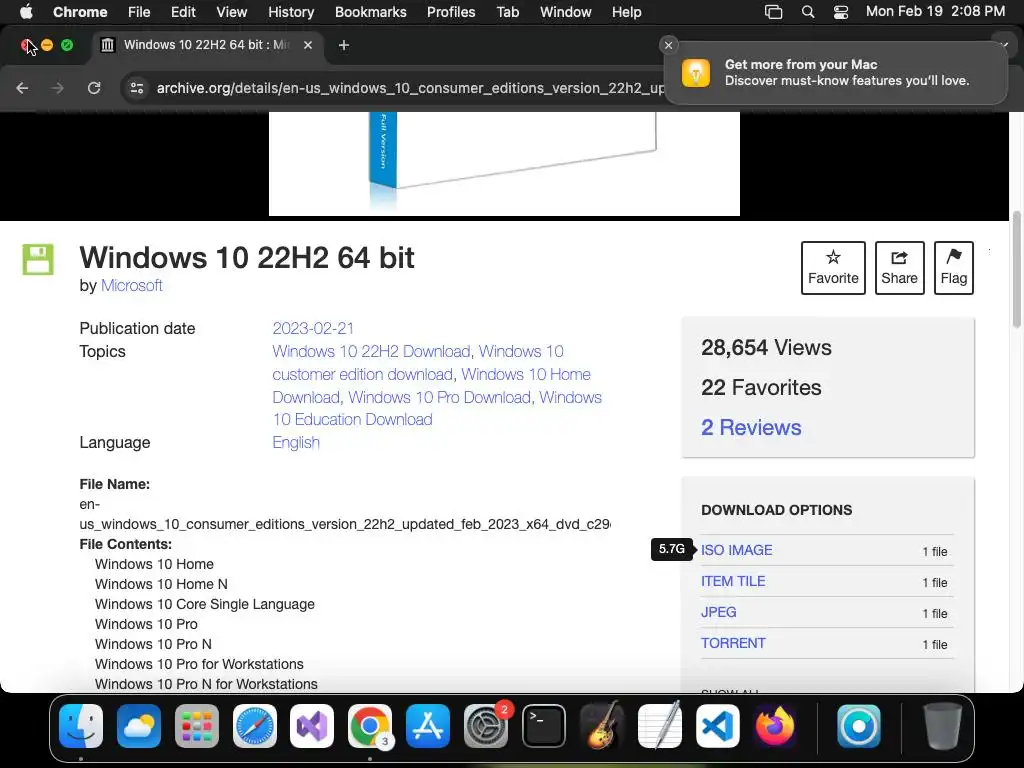Click the Favorite star button
The height and width of the screenshot is (768, 1024).
833,268
